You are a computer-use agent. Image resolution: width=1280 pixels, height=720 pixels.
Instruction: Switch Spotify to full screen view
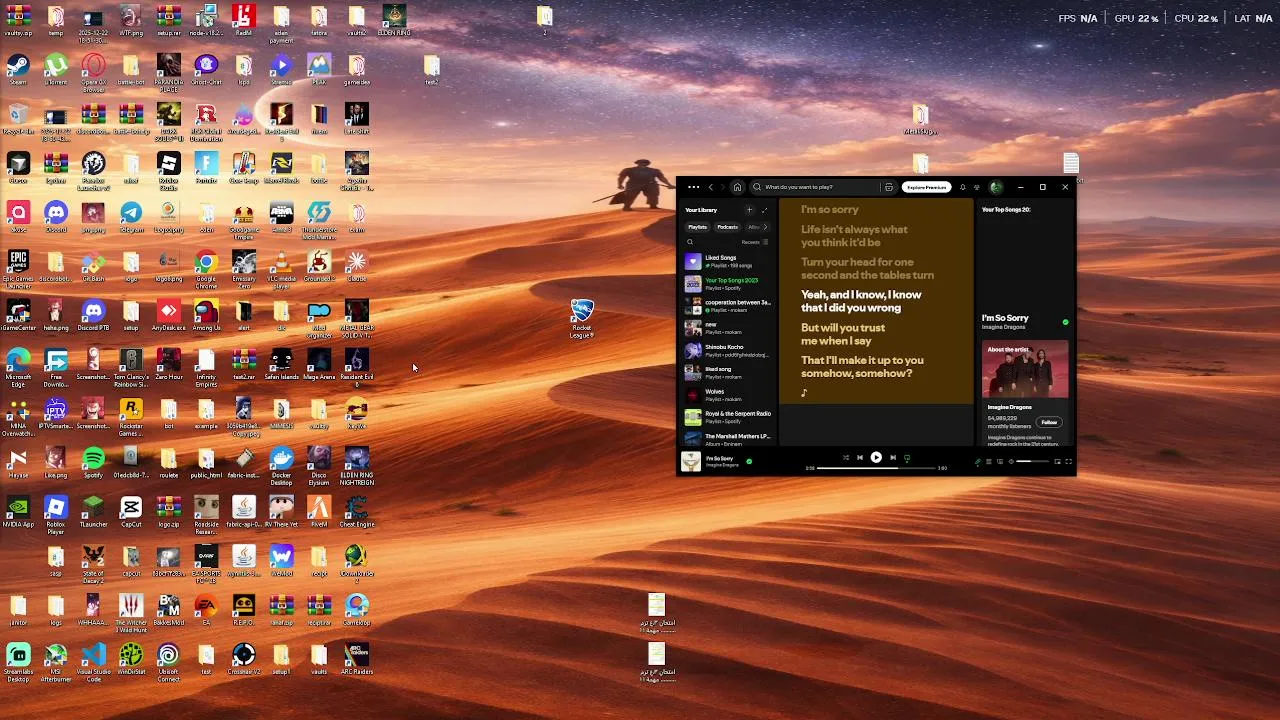[1068, 461]
